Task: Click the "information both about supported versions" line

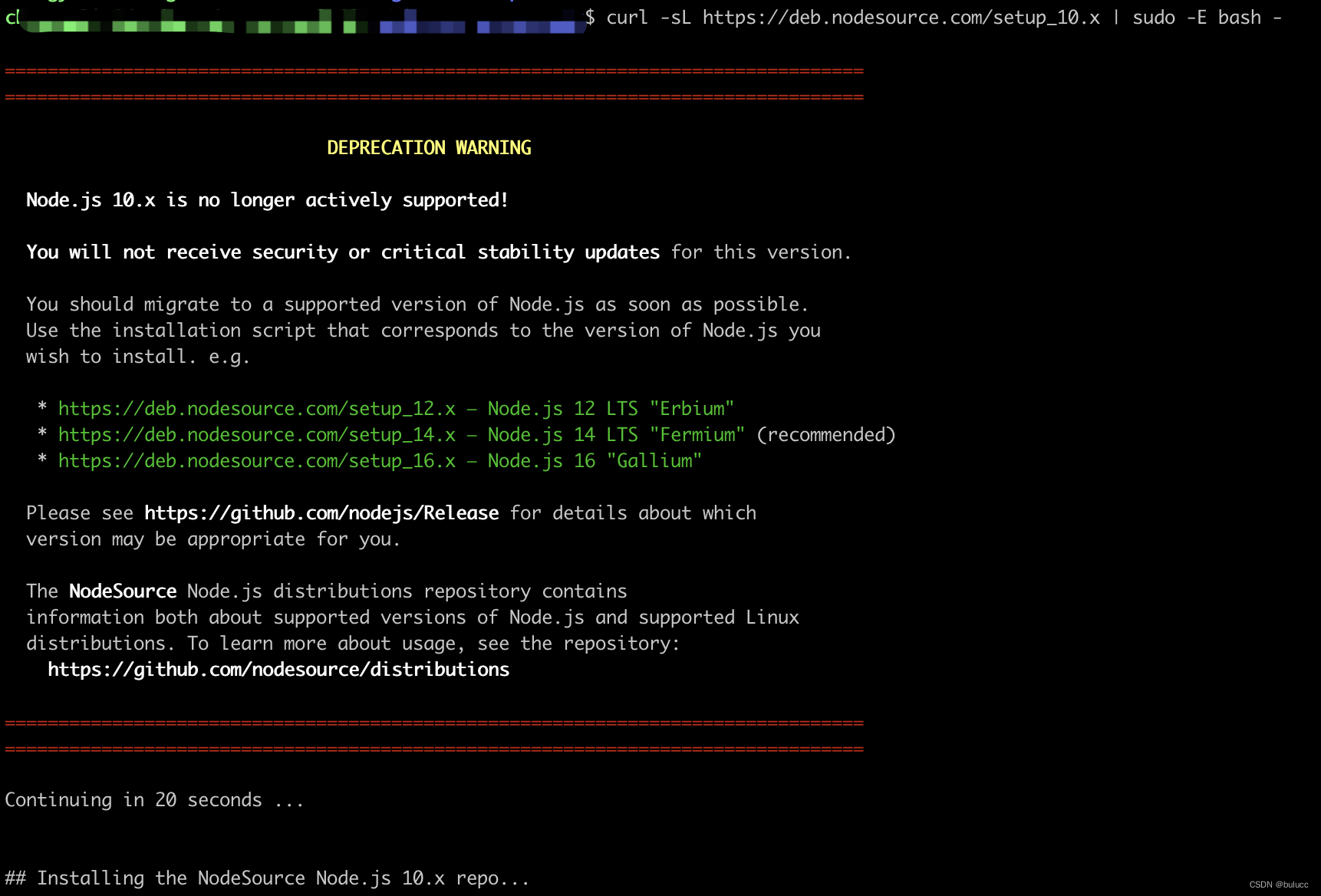Action: coord(413,618)
